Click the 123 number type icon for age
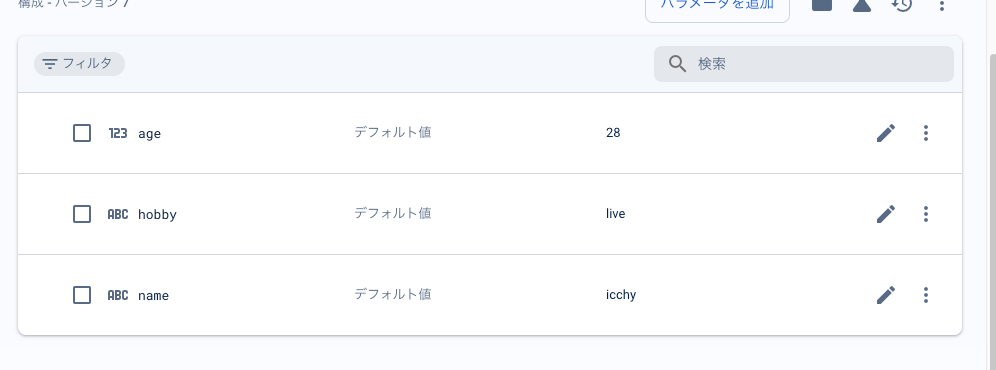996x370 pixels. (118, 133)
